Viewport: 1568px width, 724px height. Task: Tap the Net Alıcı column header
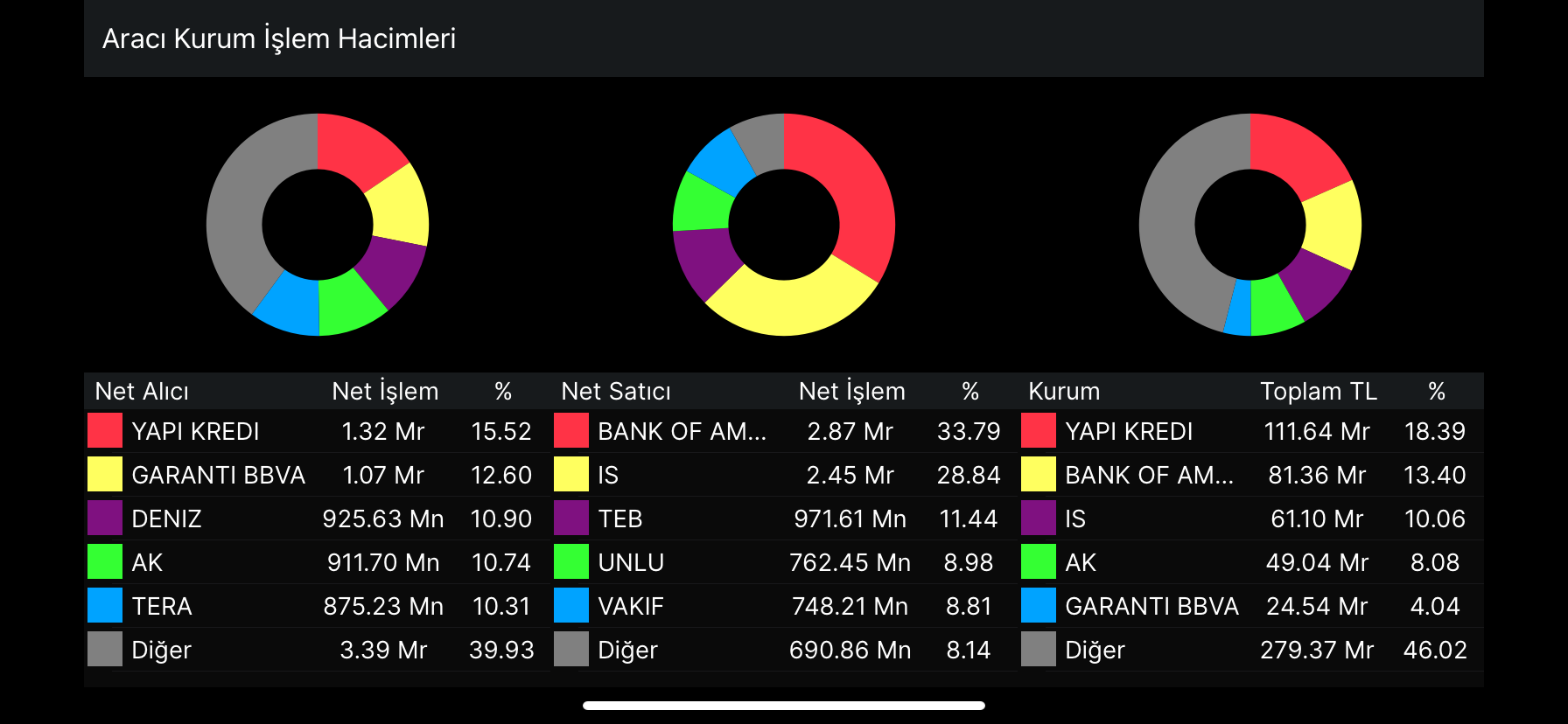142,391
